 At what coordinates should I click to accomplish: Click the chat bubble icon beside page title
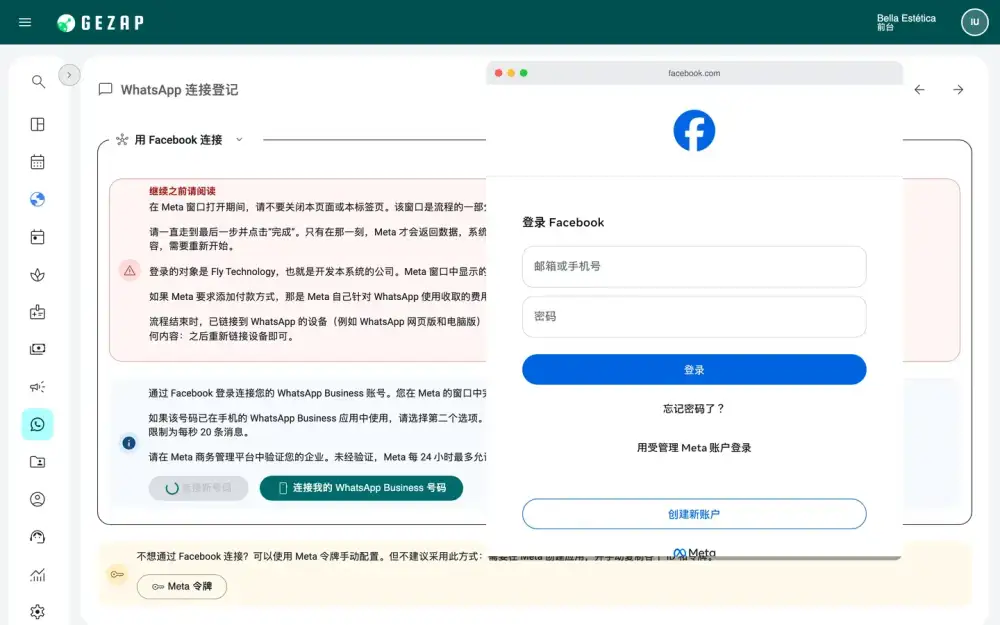105,89
